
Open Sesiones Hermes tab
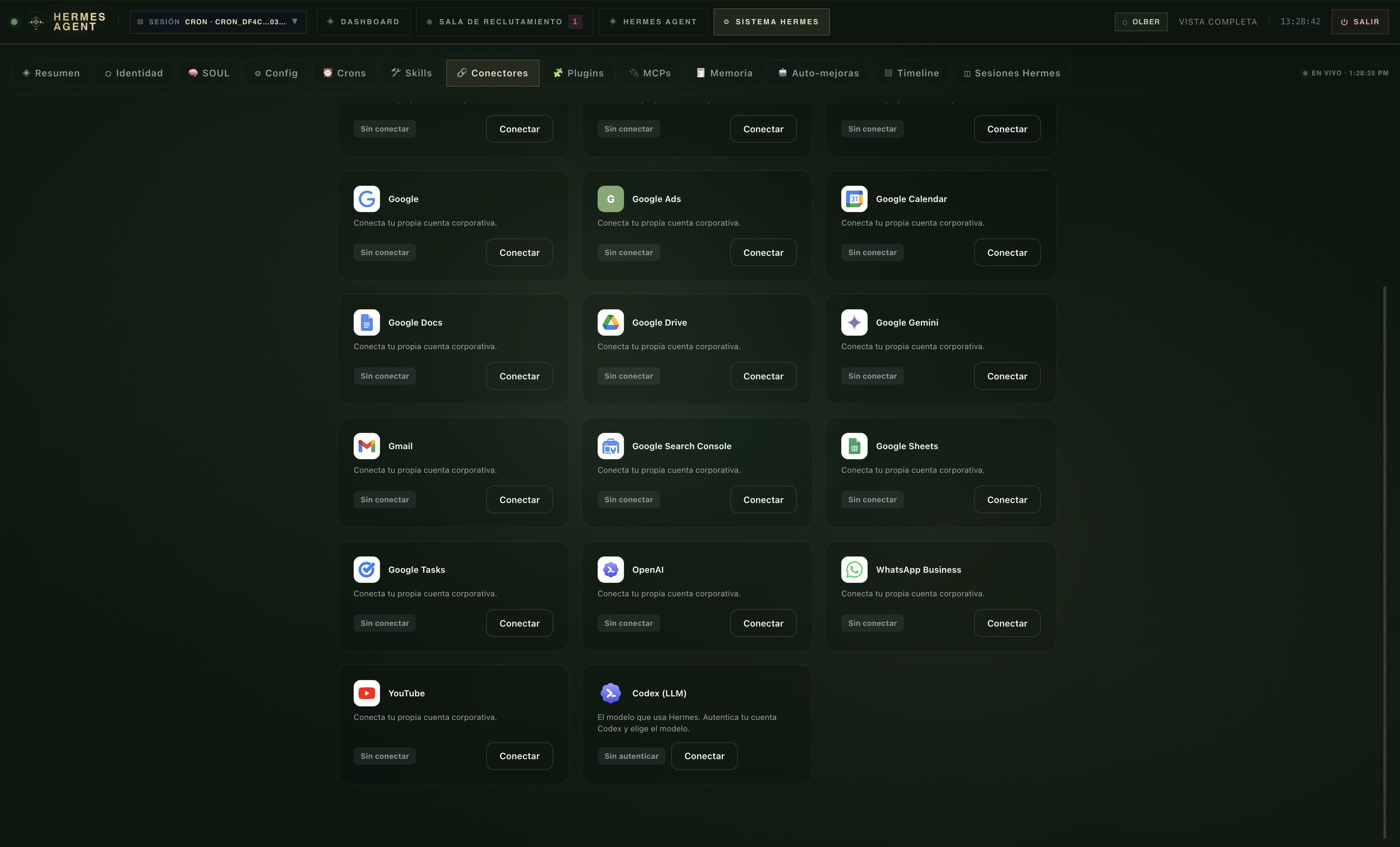coord(1012,73)
